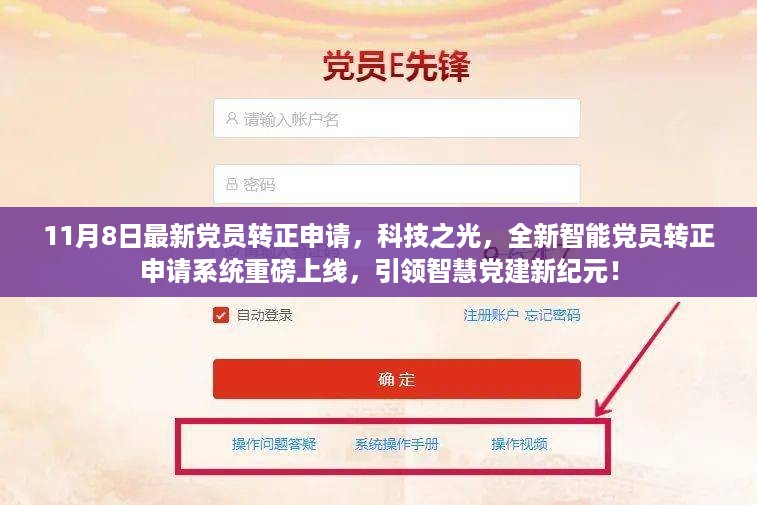Click the shield icon behind the purple banner
The height and width of the screenshot is (505, 757).
pos(232,252)
